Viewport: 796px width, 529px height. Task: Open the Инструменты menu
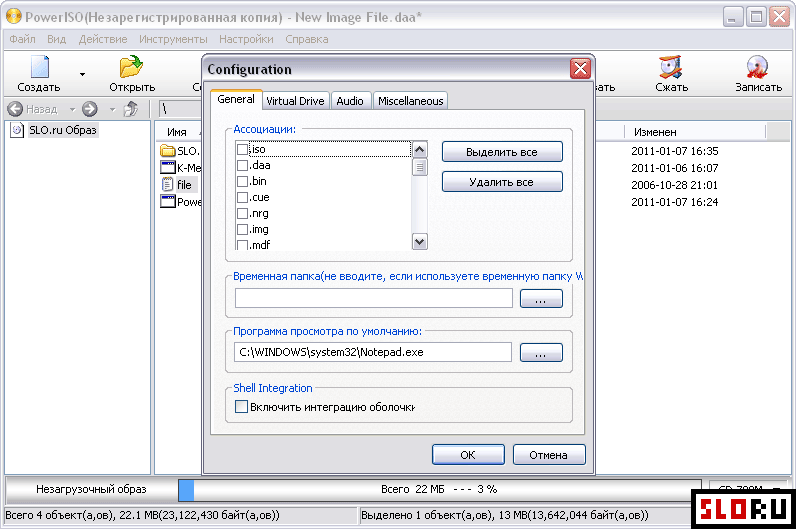click(173, 39)
